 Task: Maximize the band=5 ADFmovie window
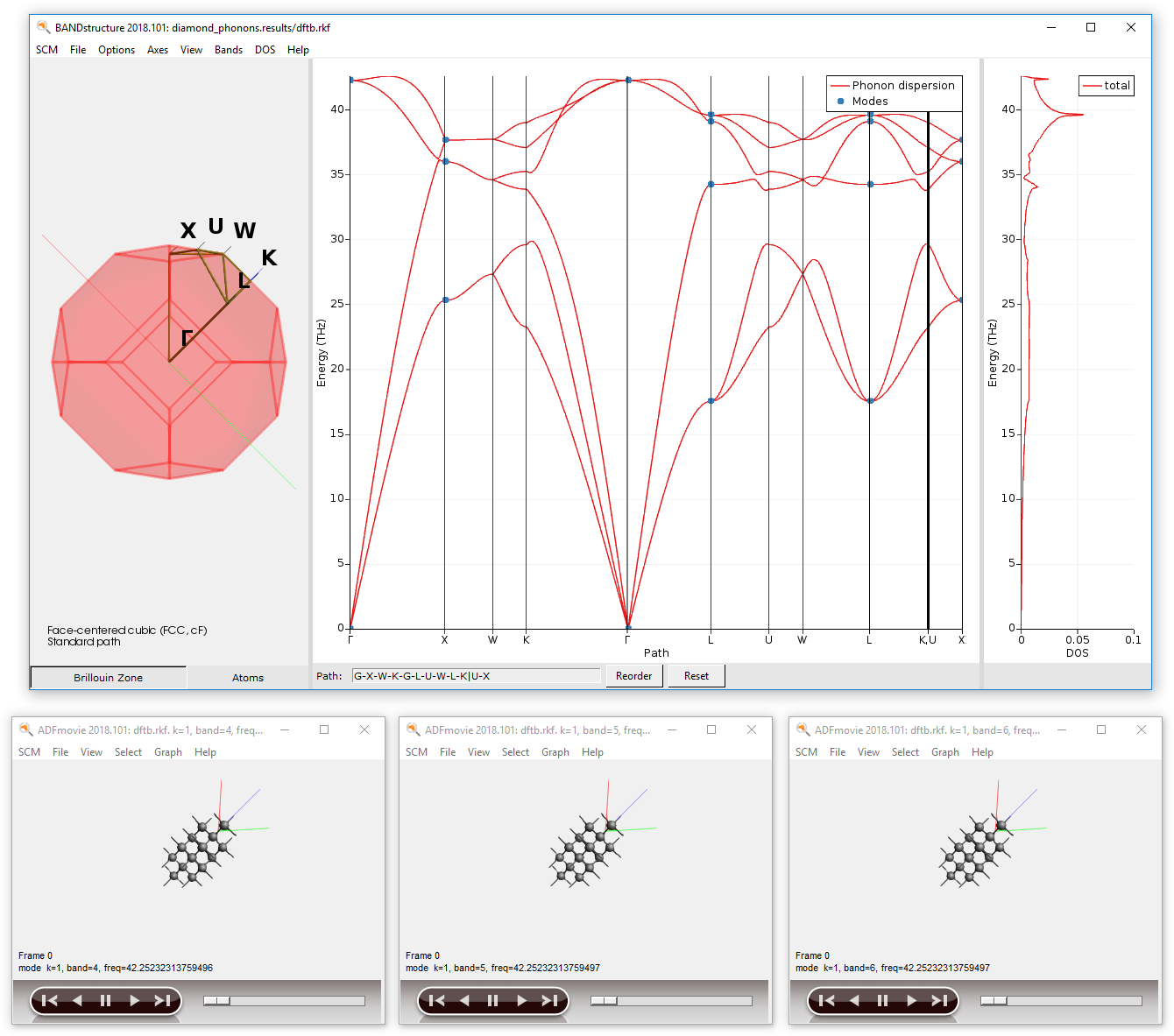click(x=711, y=729)
